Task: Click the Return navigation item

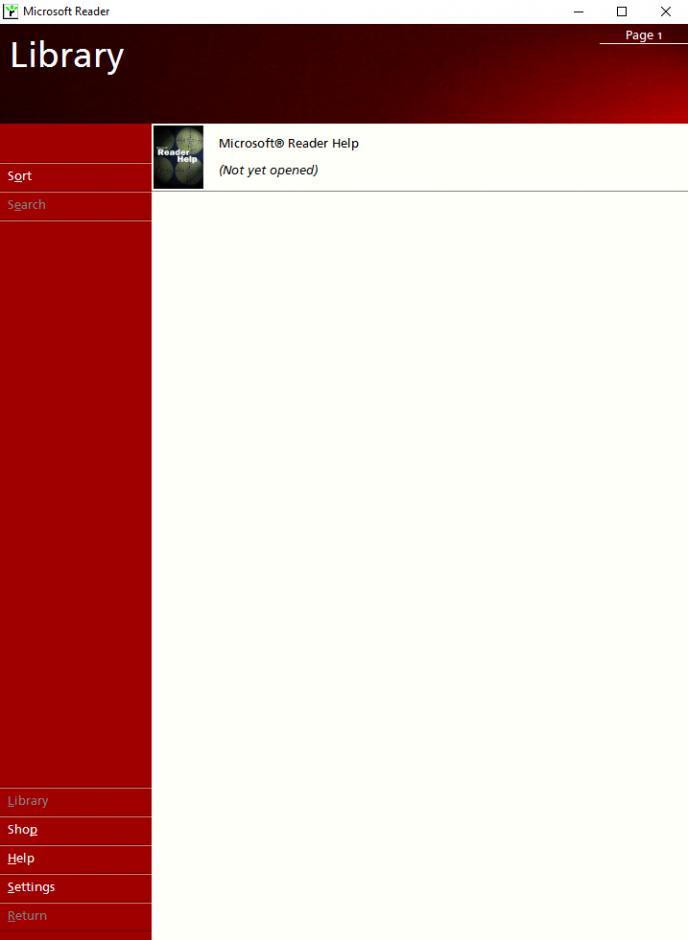Action: click(27, 916)
